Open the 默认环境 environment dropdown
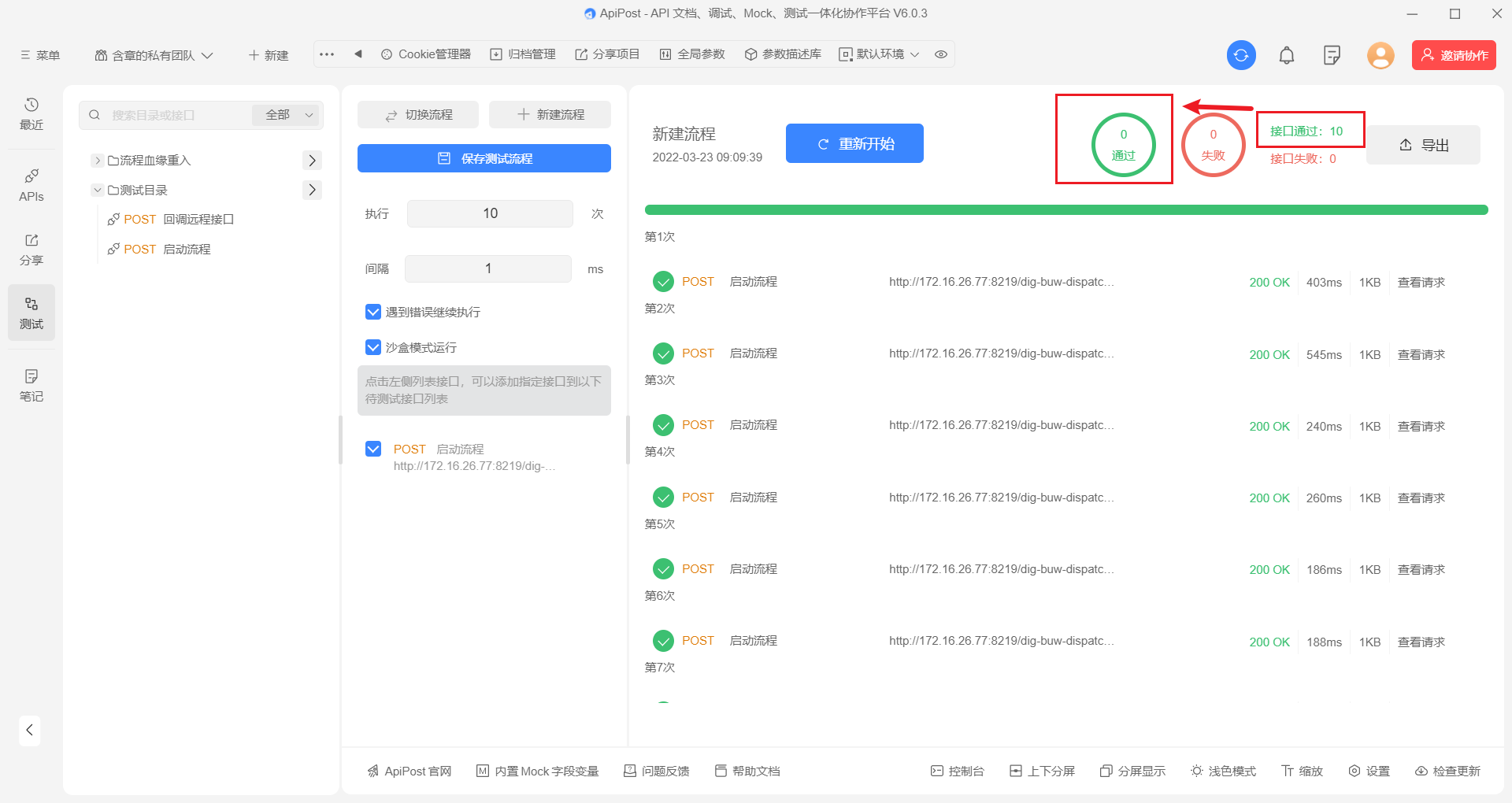Screen dimensions: 1512x803 pyautogui.click(x=879, y=54)
